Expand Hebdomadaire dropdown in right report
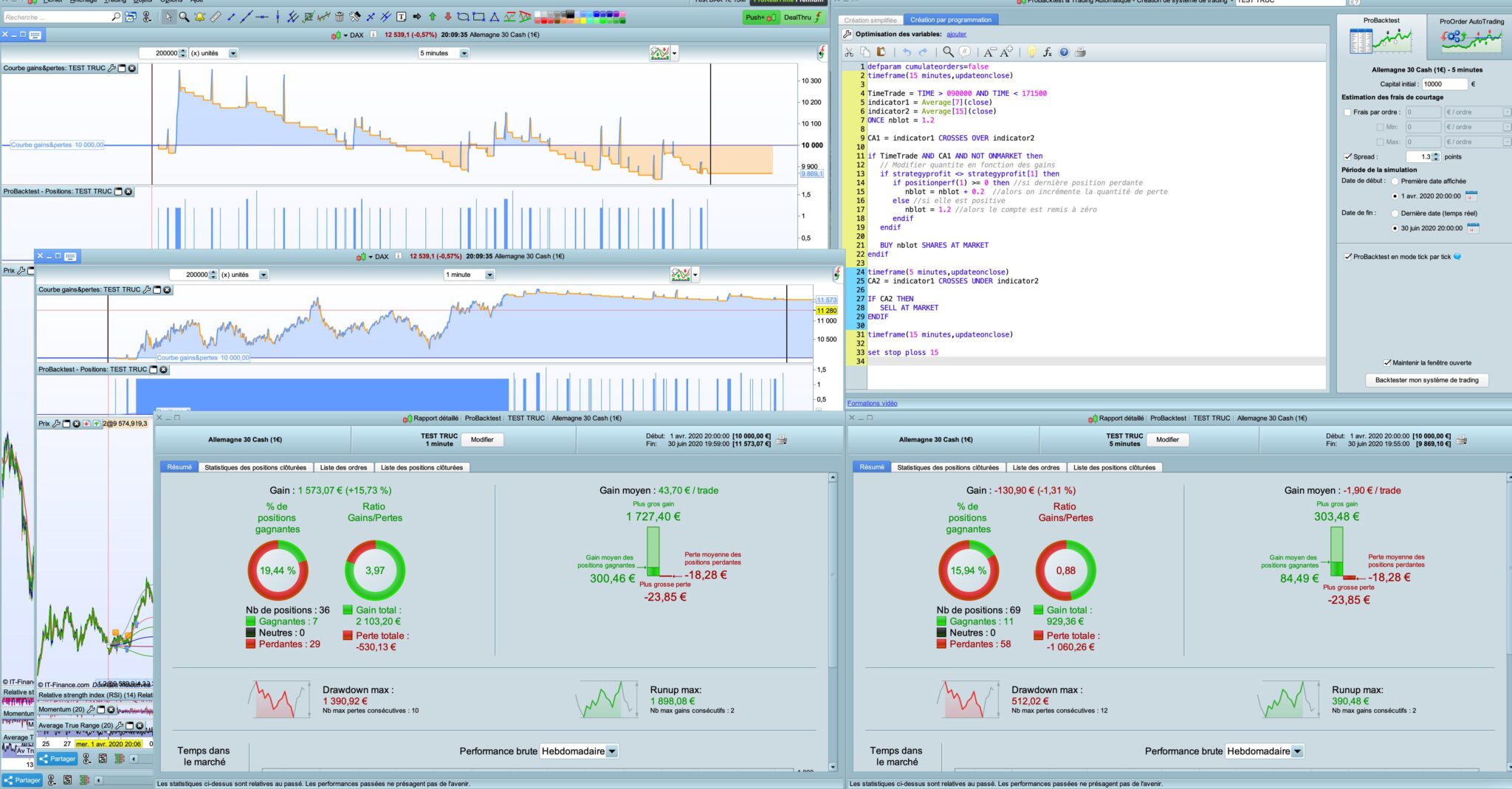The height and width of the screenshot is (789, 1512). click(x=1264, y=751)
